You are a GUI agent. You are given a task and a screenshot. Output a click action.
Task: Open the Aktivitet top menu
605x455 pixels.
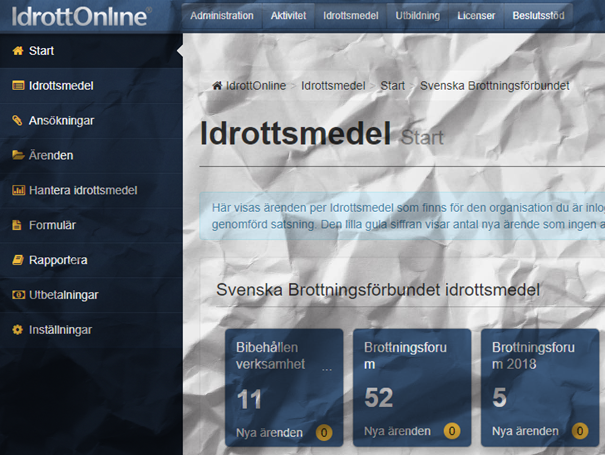(288, 16)
